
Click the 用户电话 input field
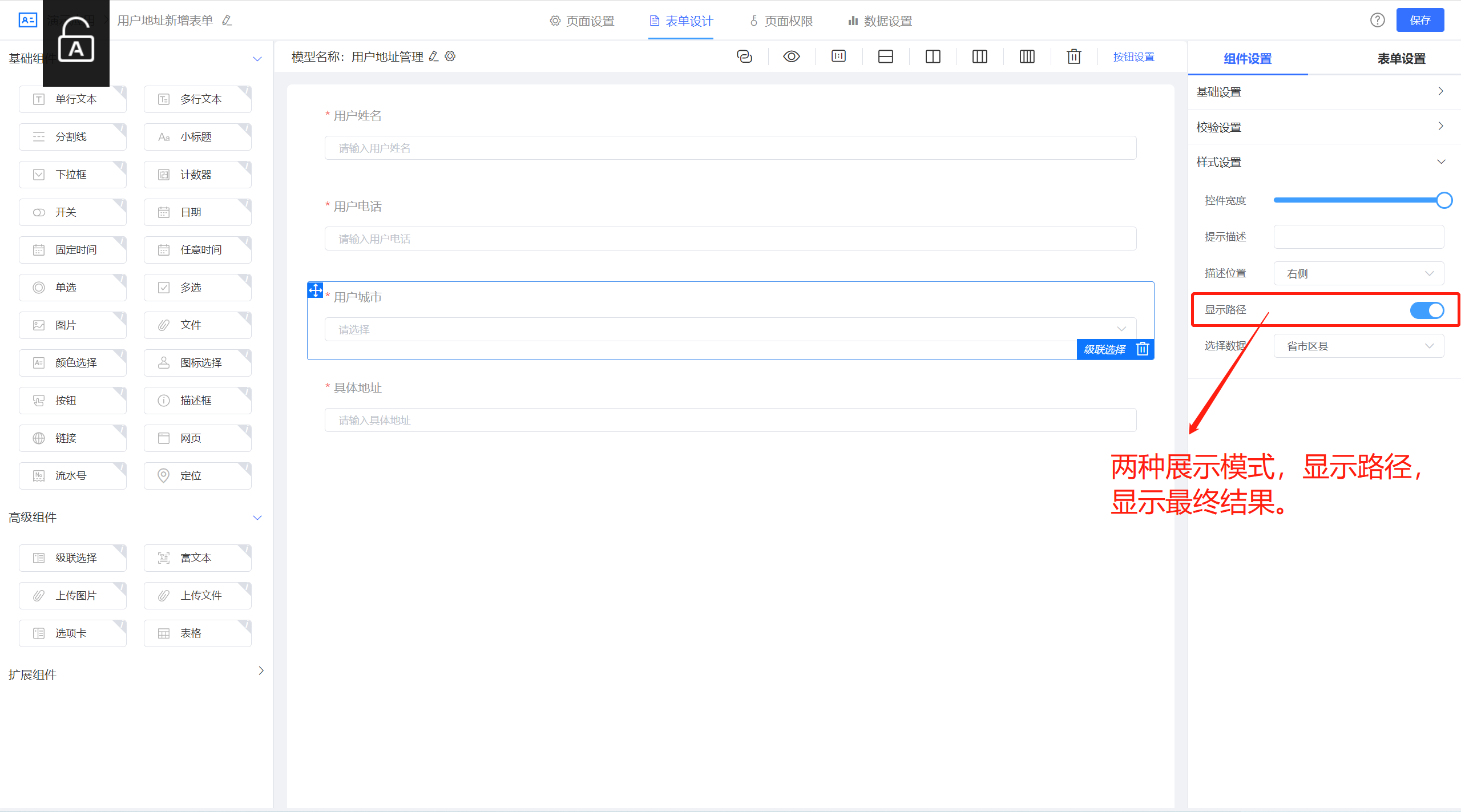point(730,239)
